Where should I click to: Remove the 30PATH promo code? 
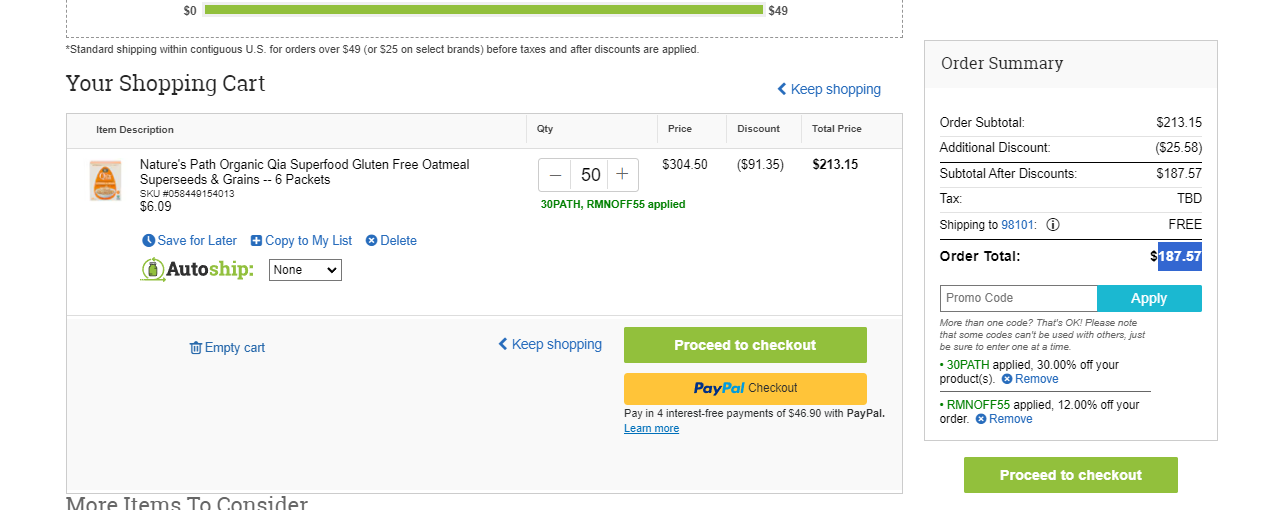point(1030,379)
